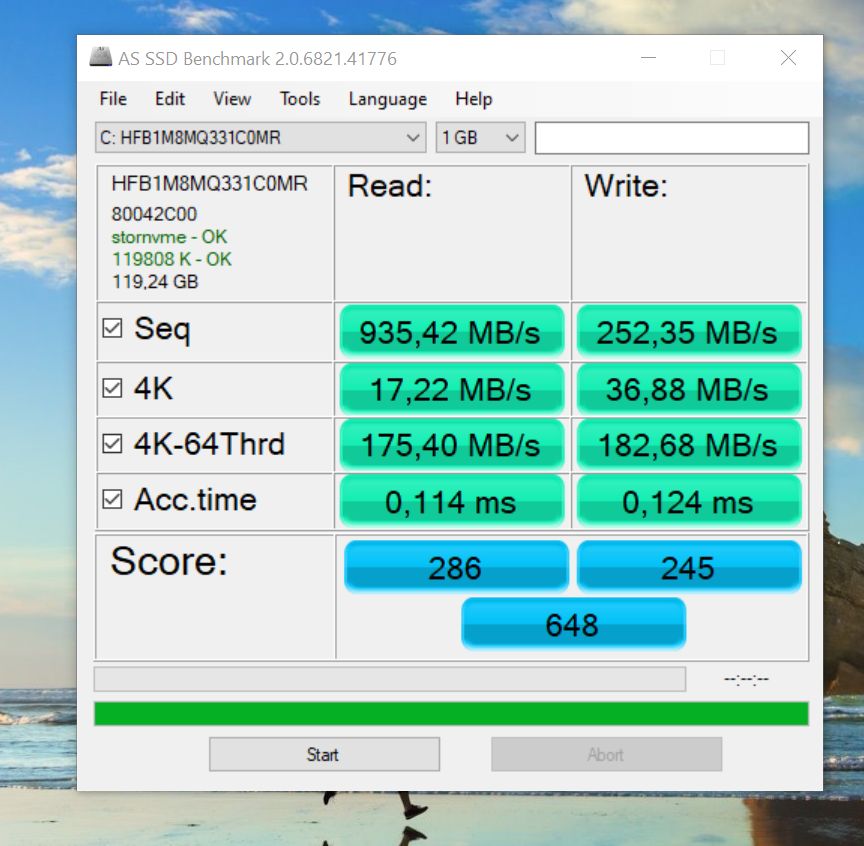Viewport: 864px width, 846px height.
Task: Open the Edit menu
Action: 170,98
